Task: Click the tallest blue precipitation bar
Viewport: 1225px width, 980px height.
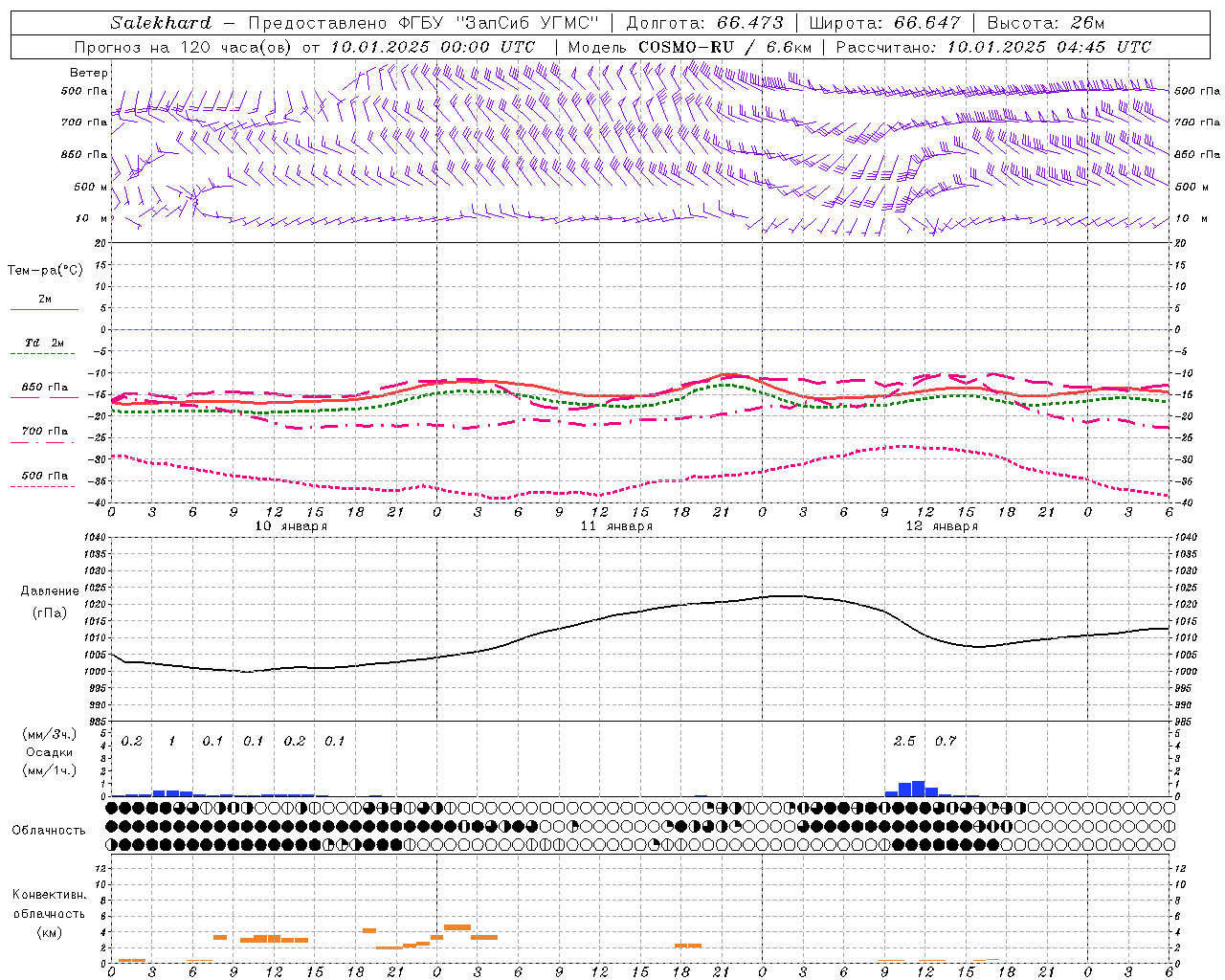Action: (919, 789)
